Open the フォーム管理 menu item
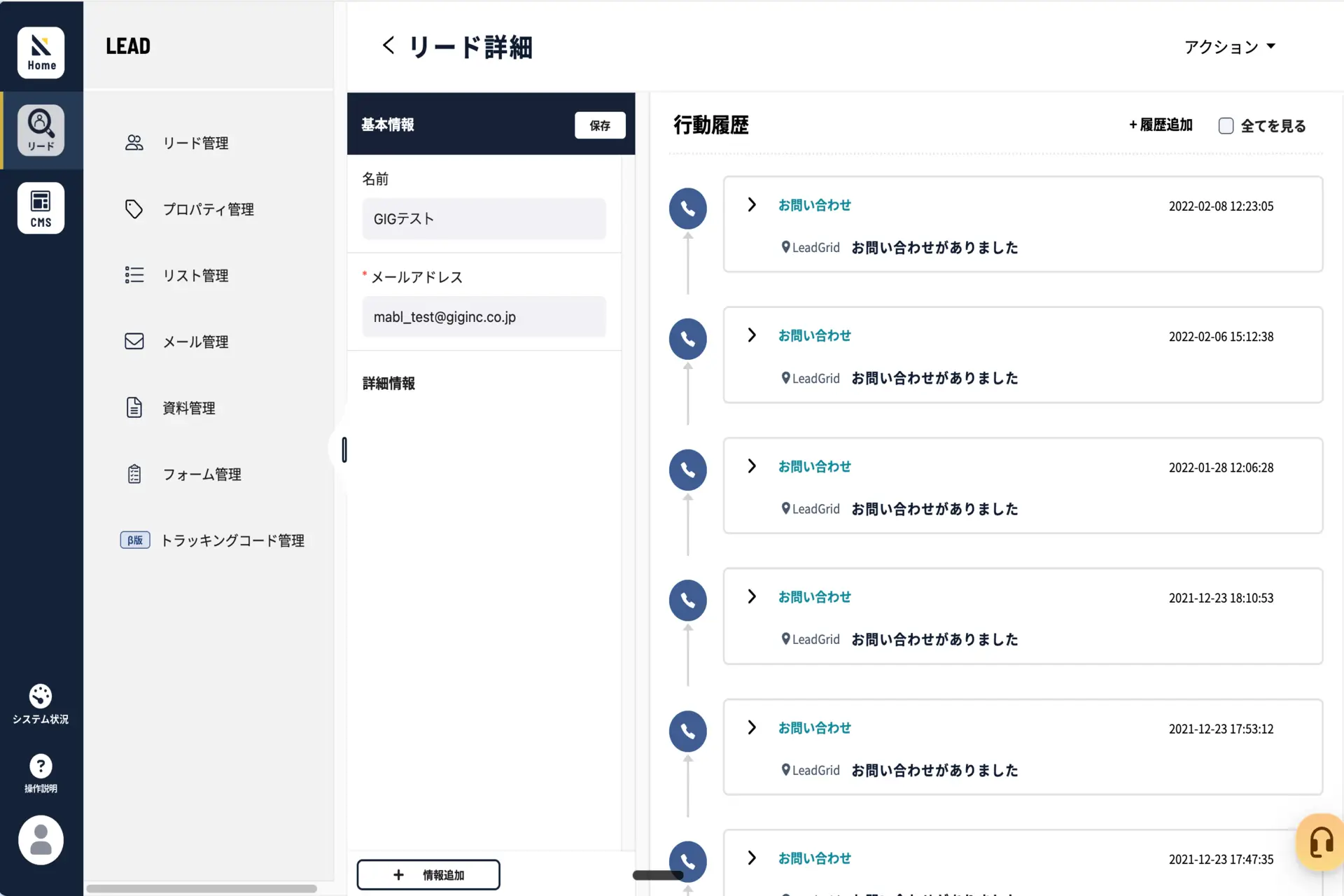The width and height of the screenshot is (1344, 896). pyautogui.click(x=202, y=474)
